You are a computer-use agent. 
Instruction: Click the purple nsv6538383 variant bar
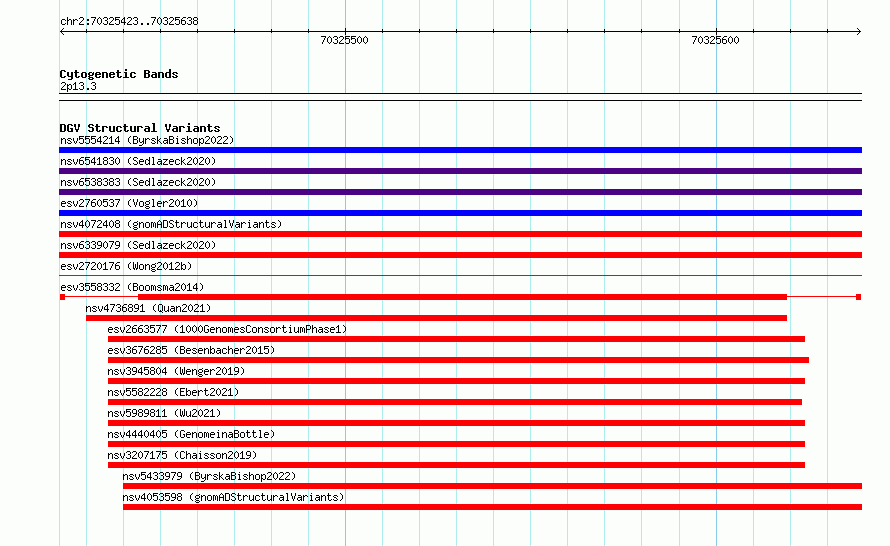tap(460, 192)
